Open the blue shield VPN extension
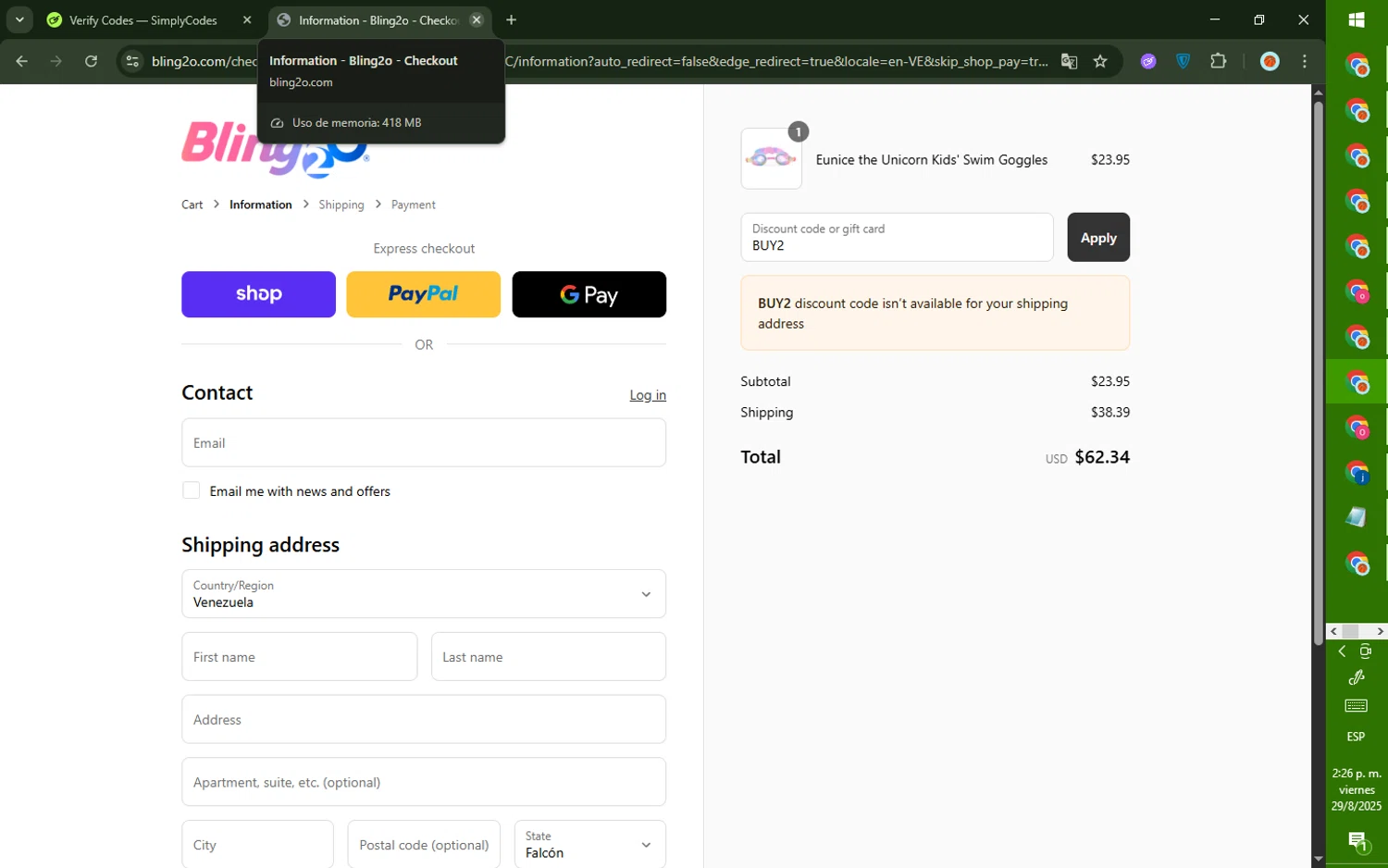Viewport: 1388px width, 868px height. (x=1183, y=61)
